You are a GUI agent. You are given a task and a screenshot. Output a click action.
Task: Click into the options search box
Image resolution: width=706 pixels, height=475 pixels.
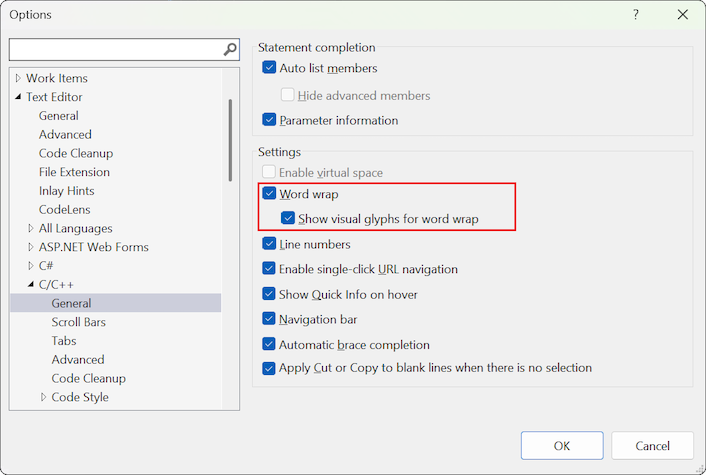(115, 49)
